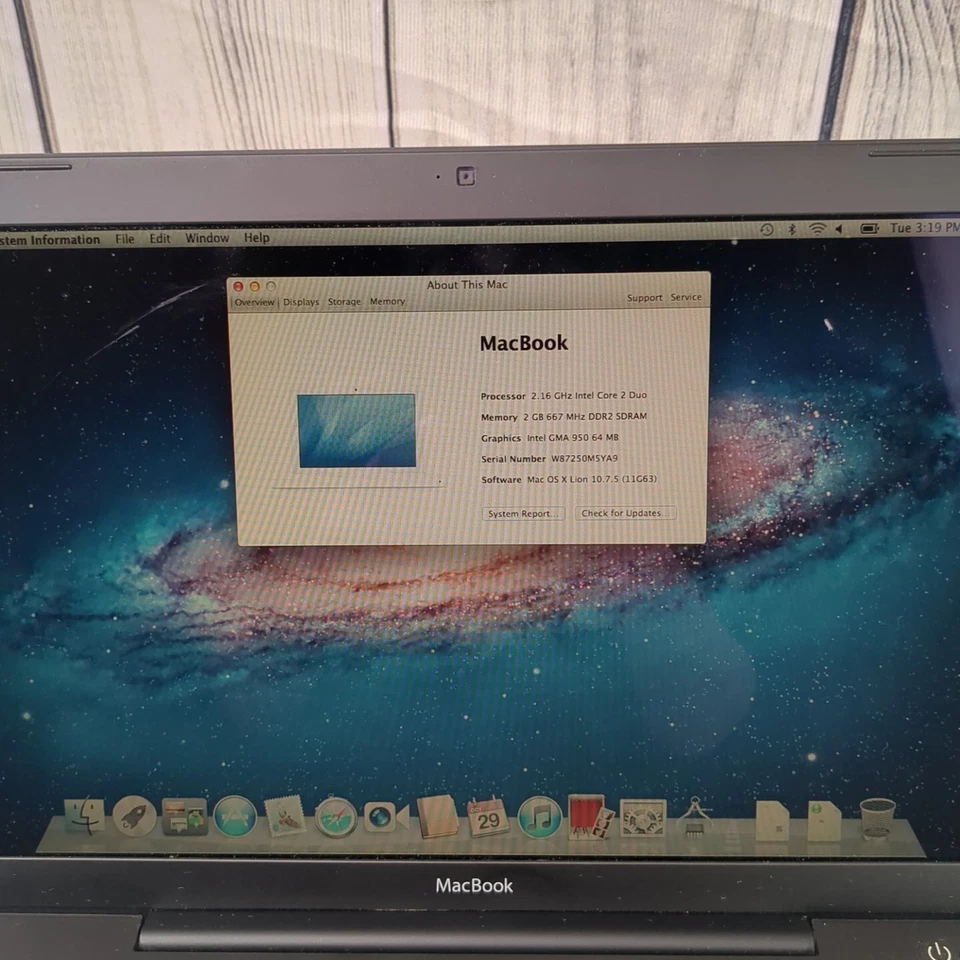Image resolution: width=960 pixels, height=960 pixels.
Task: Launch the App Store from the Dock
Action: coord(236,818)
